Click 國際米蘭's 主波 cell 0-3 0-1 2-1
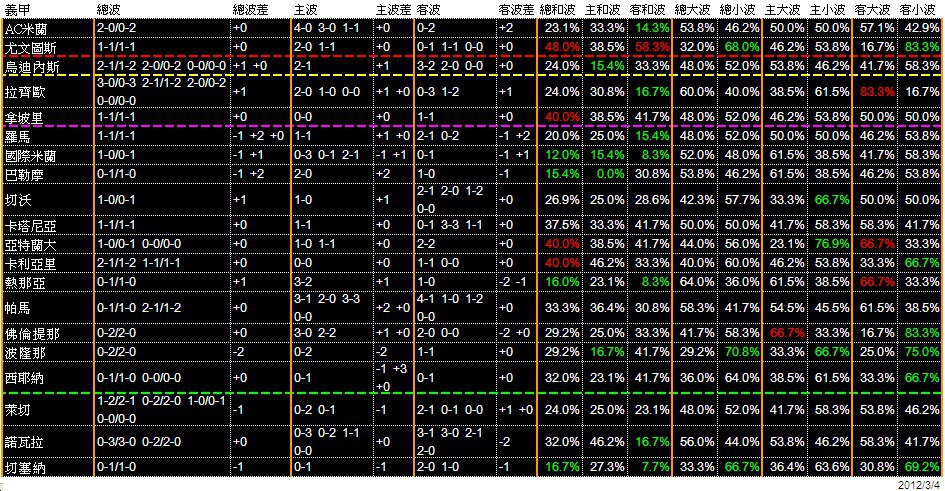945x491 pixels. [326, 155]
